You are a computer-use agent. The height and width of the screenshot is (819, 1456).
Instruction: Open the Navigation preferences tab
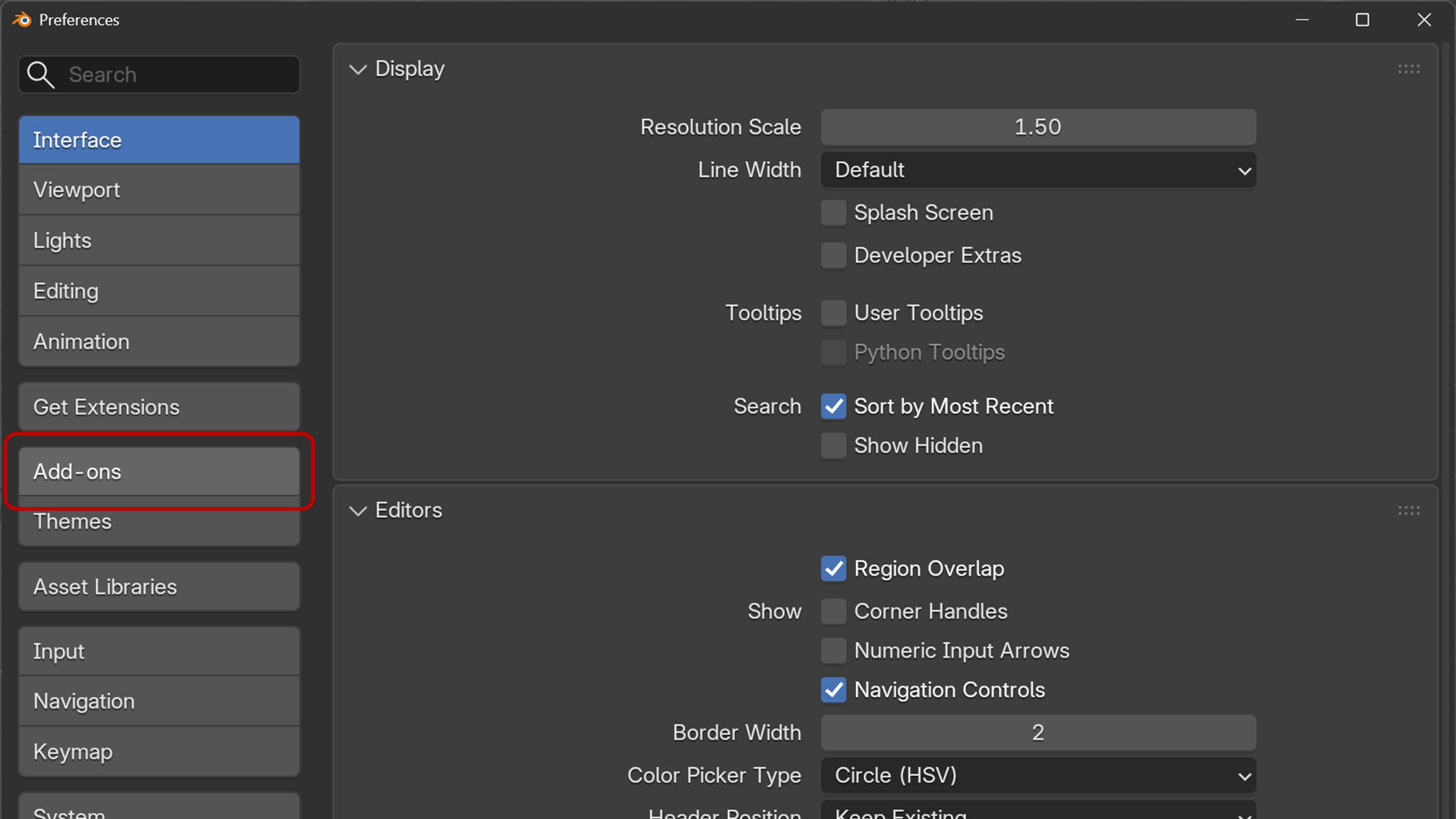[x=159, y=701]
